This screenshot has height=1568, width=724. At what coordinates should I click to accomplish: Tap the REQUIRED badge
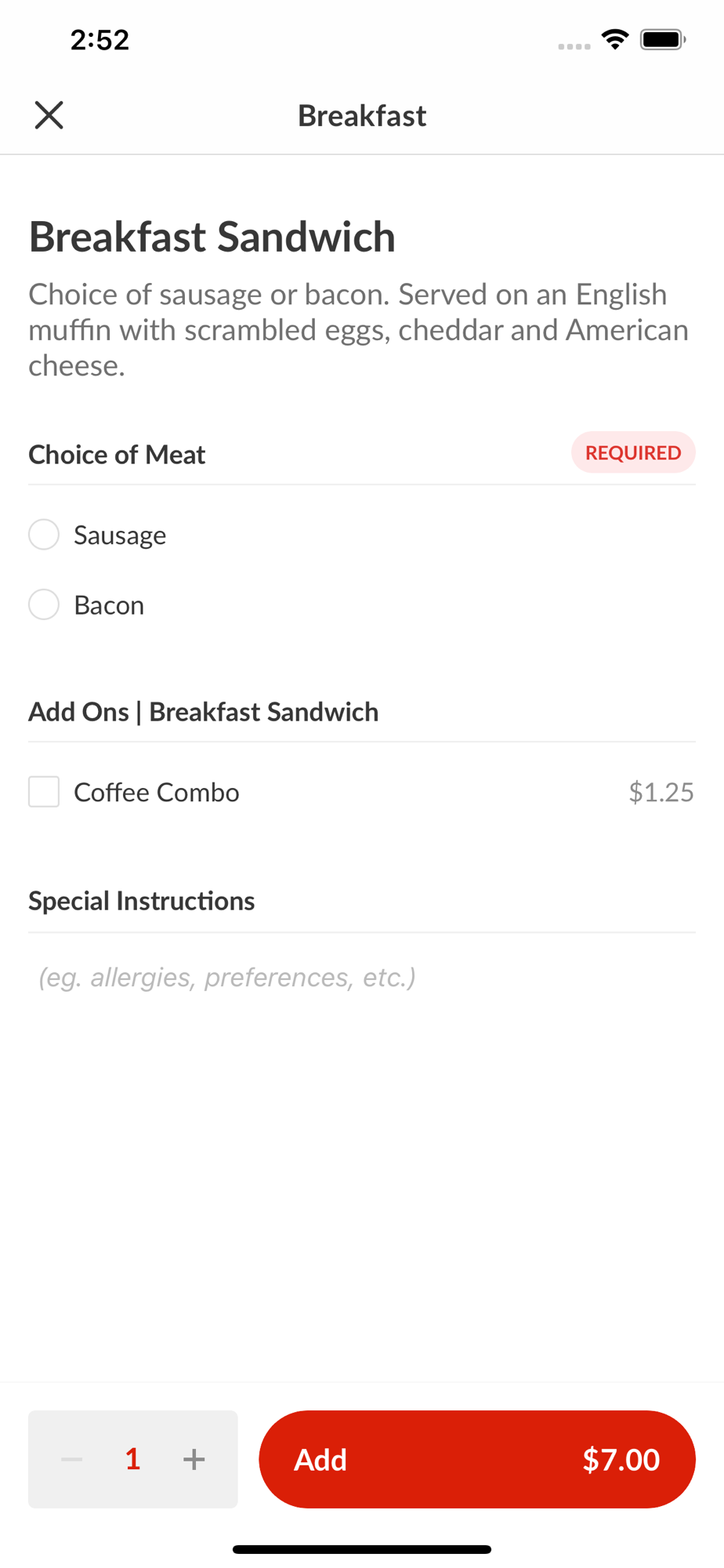point(633,452)
